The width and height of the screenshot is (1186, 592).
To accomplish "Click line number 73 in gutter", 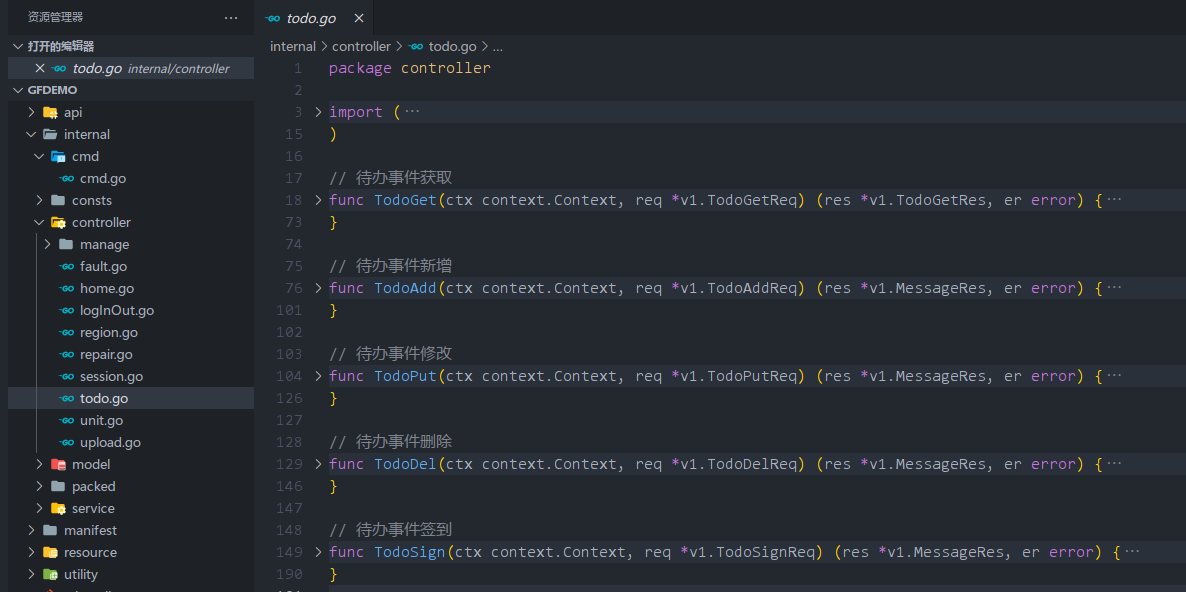I will 293,222.
